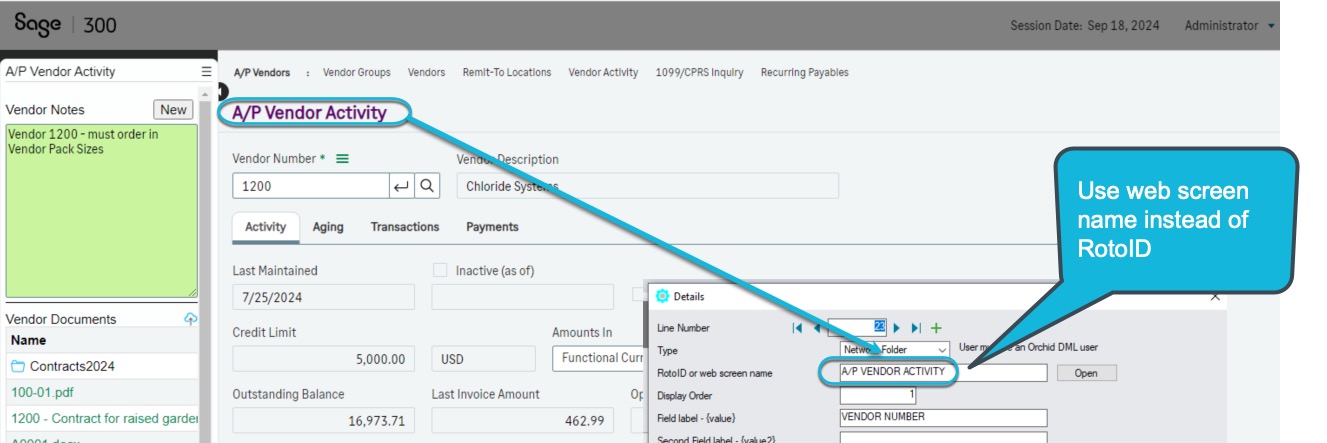1327x443 pixels.
Task: Add a new line with green plus
Action: [x=937, y=328]
